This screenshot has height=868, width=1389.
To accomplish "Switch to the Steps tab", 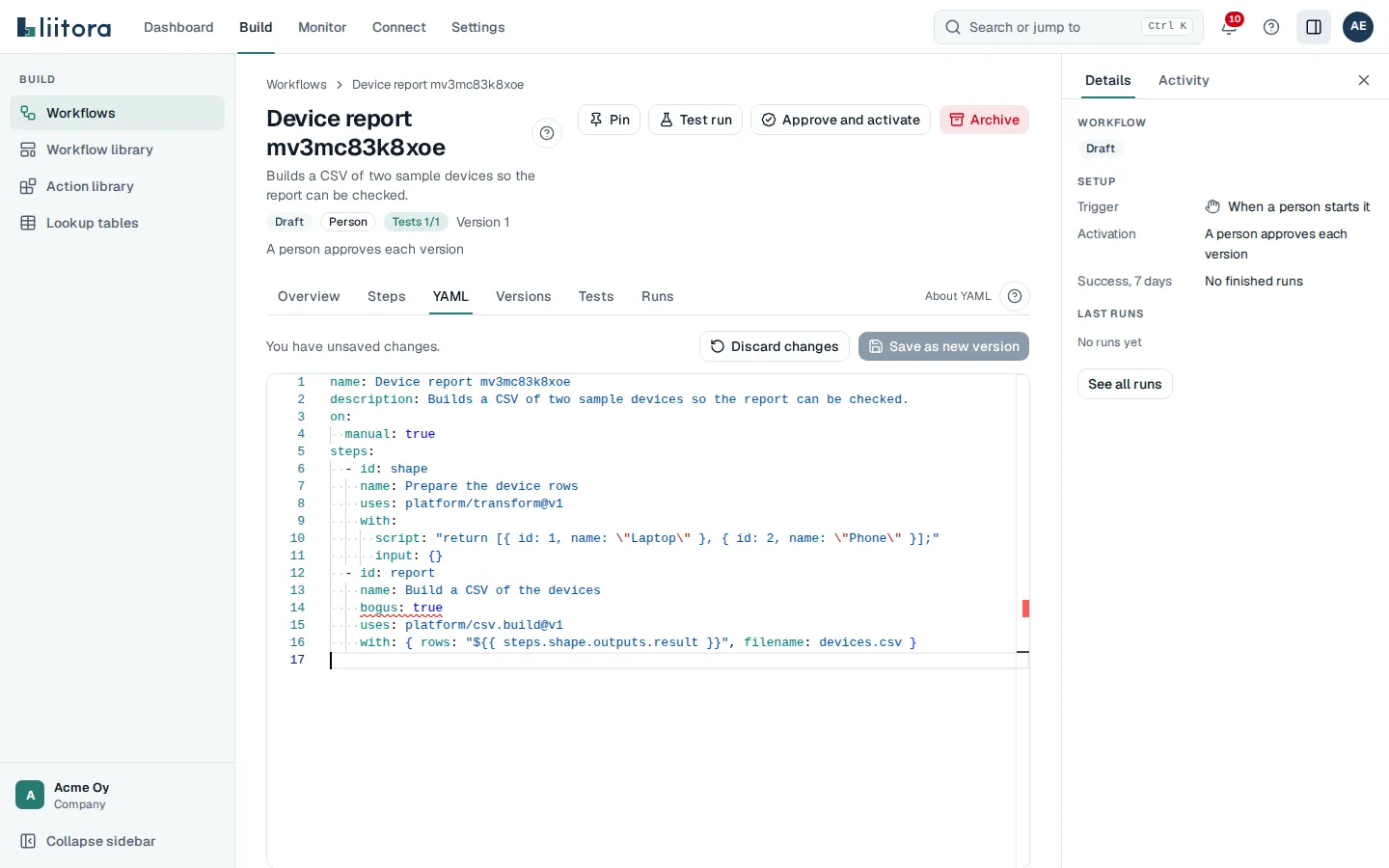I will pyautogui.click(x=386, y=296).
